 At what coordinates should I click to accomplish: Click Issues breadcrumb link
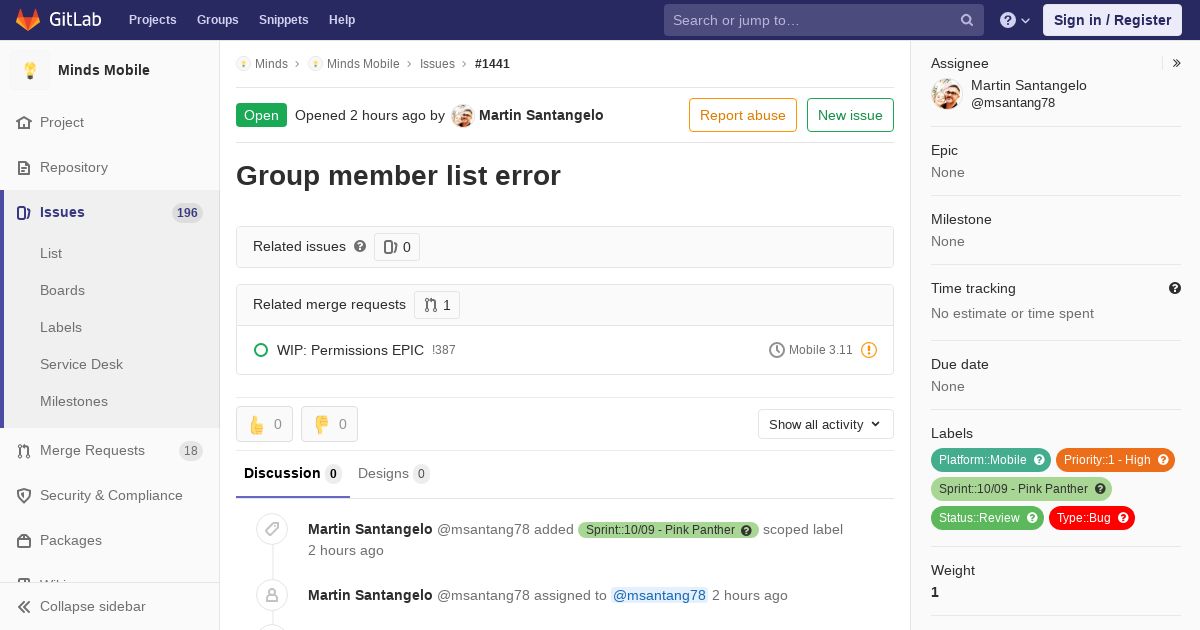[x=437, y=63]
